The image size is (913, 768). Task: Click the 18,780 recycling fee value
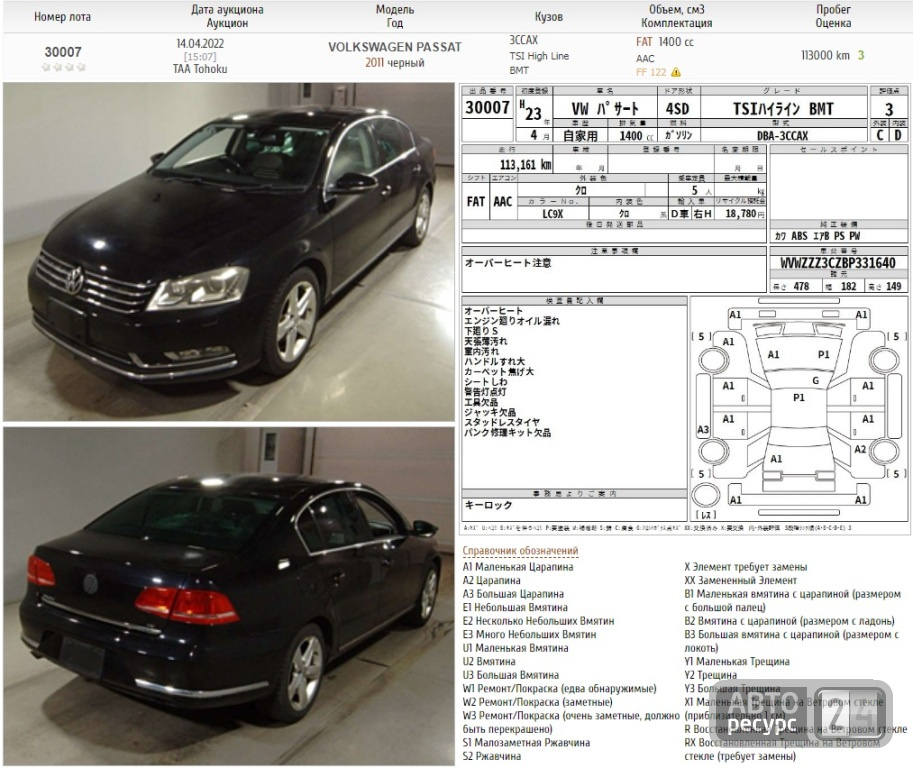coord(741,214)
